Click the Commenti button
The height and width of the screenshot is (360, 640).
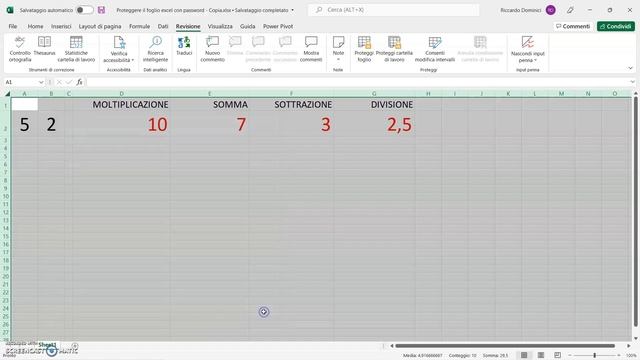point(573,26)
